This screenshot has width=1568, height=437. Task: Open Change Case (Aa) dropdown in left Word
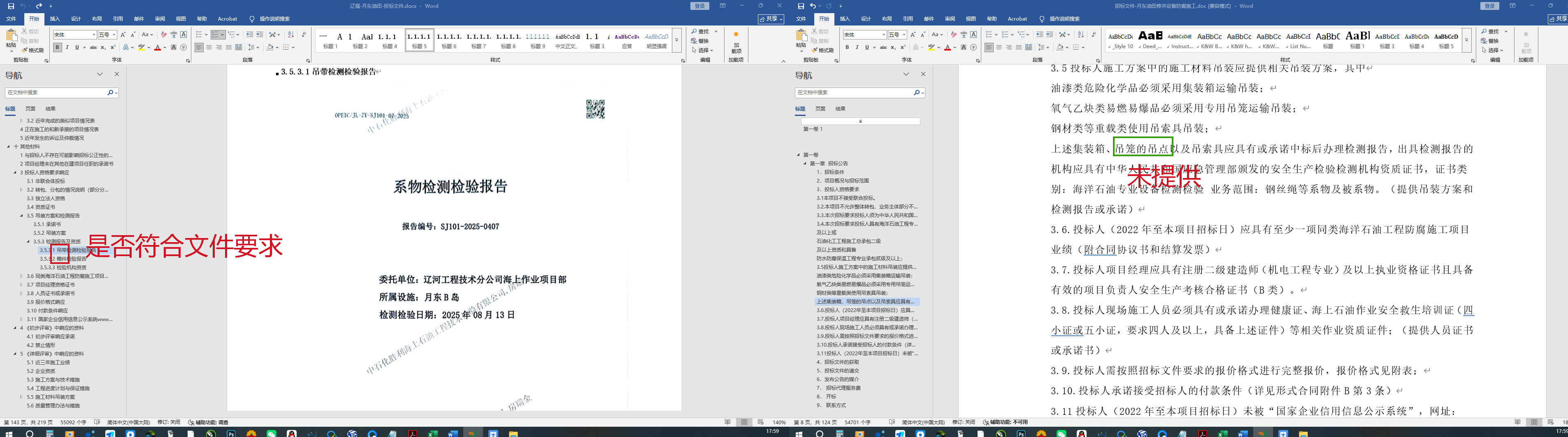click(147, 35)
